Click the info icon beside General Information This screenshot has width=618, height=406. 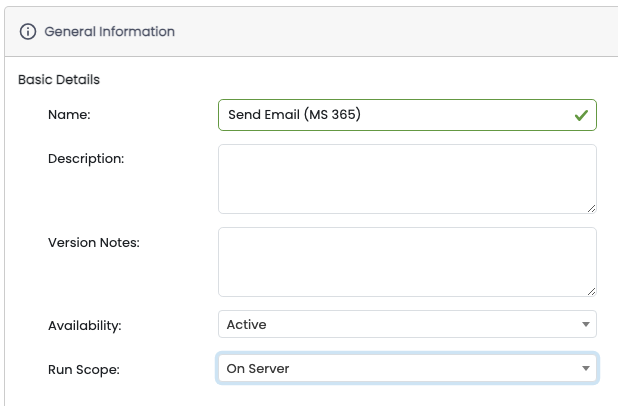click(x=28, y=32)
